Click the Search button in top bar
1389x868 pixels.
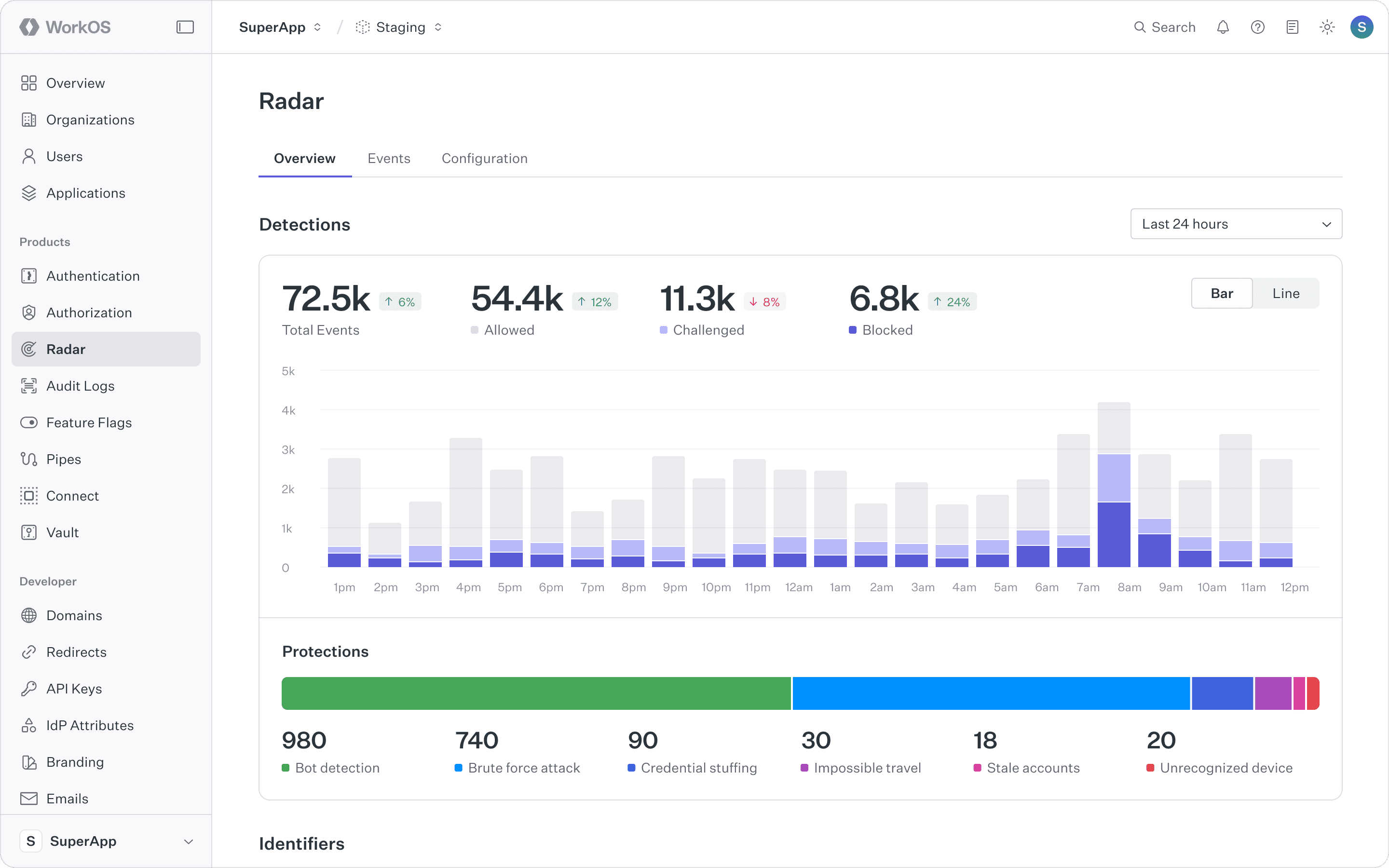1165,27
